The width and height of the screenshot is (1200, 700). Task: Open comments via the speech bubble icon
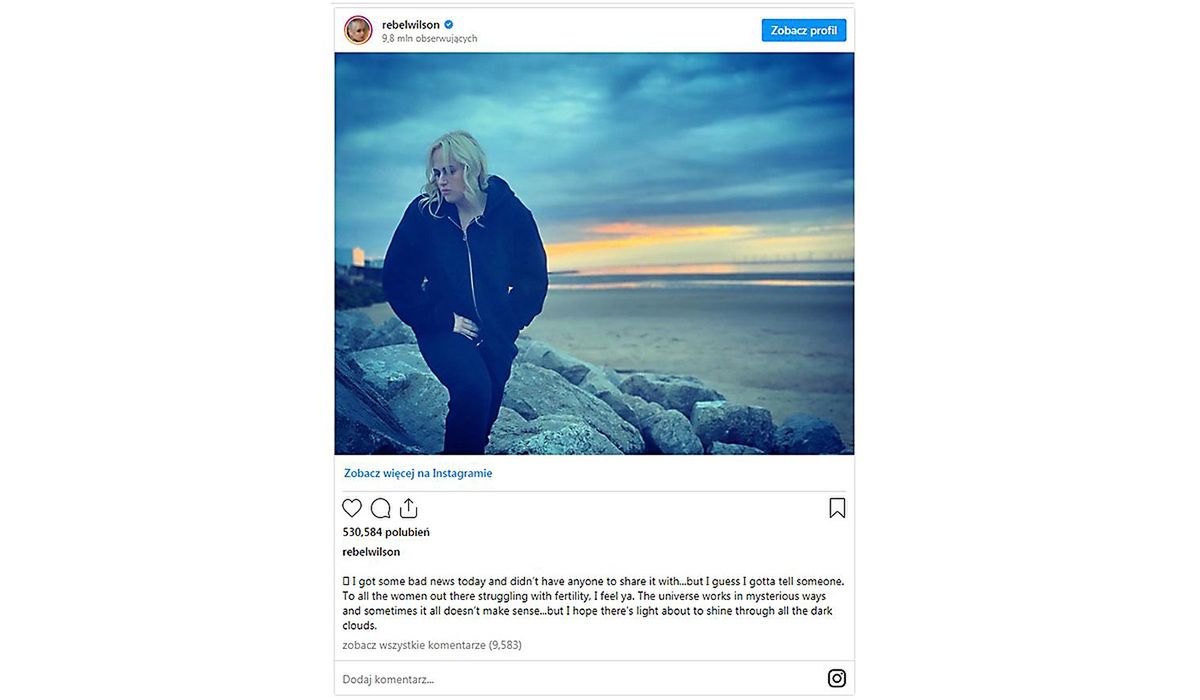pyautogui.click(x=380, y=508)
